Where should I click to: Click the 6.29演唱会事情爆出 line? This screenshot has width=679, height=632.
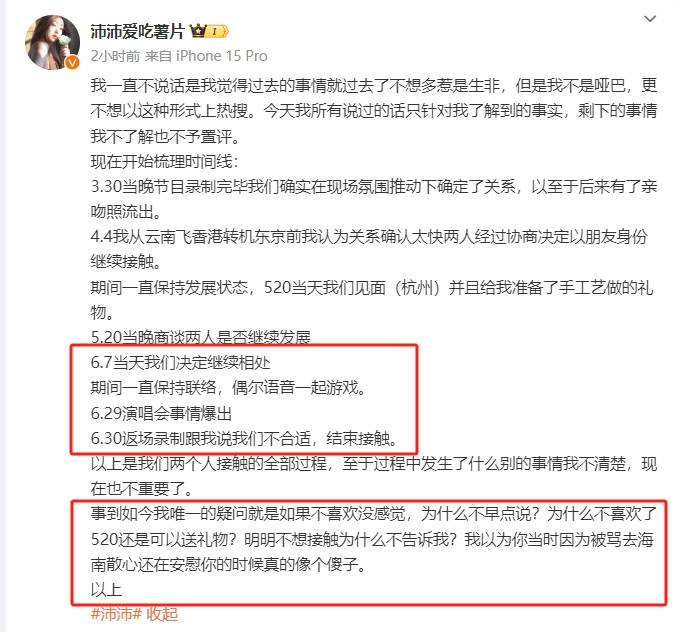[x=161, y=413]
